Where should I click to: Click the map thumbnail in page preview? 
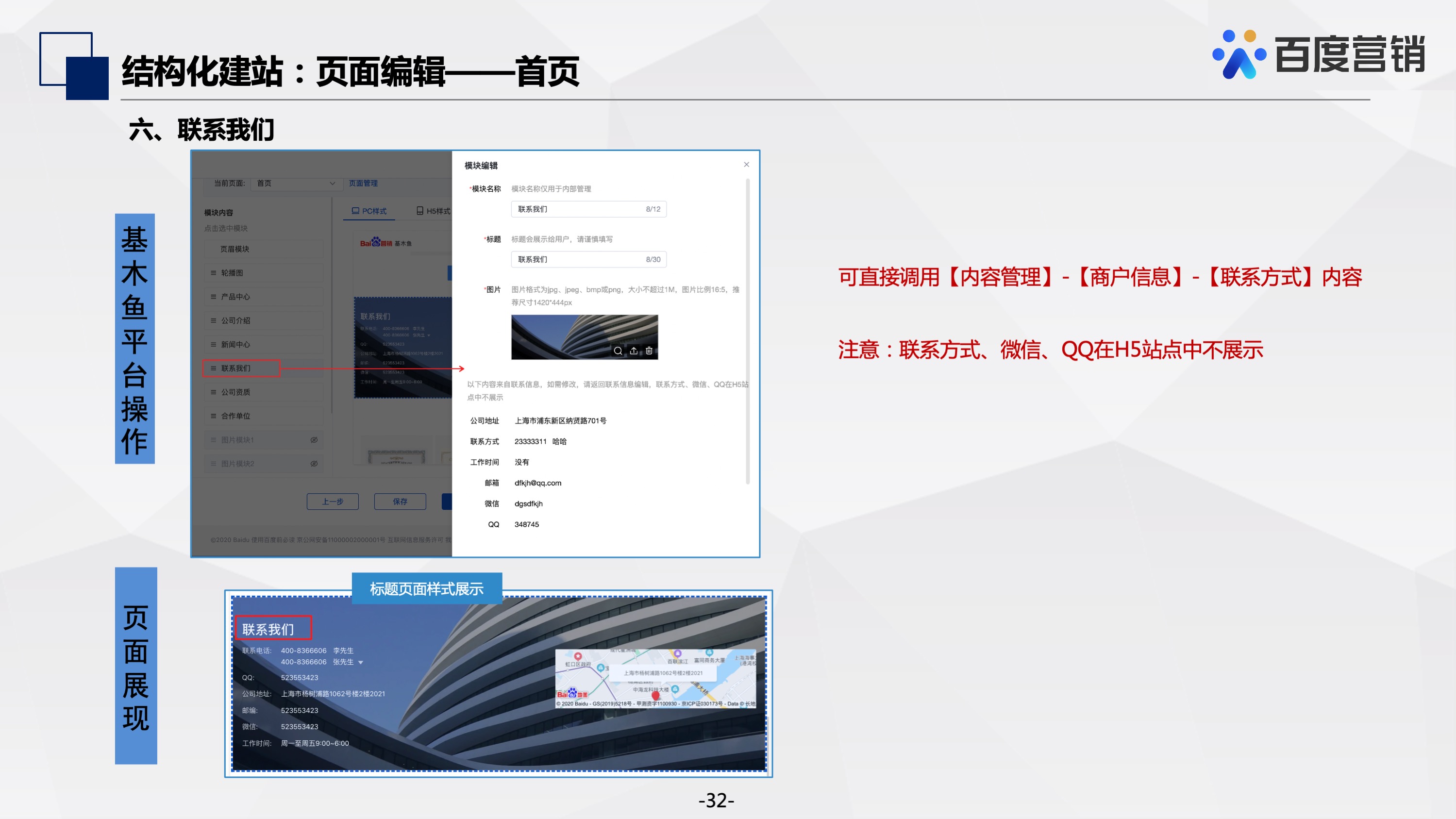(655, 678)
